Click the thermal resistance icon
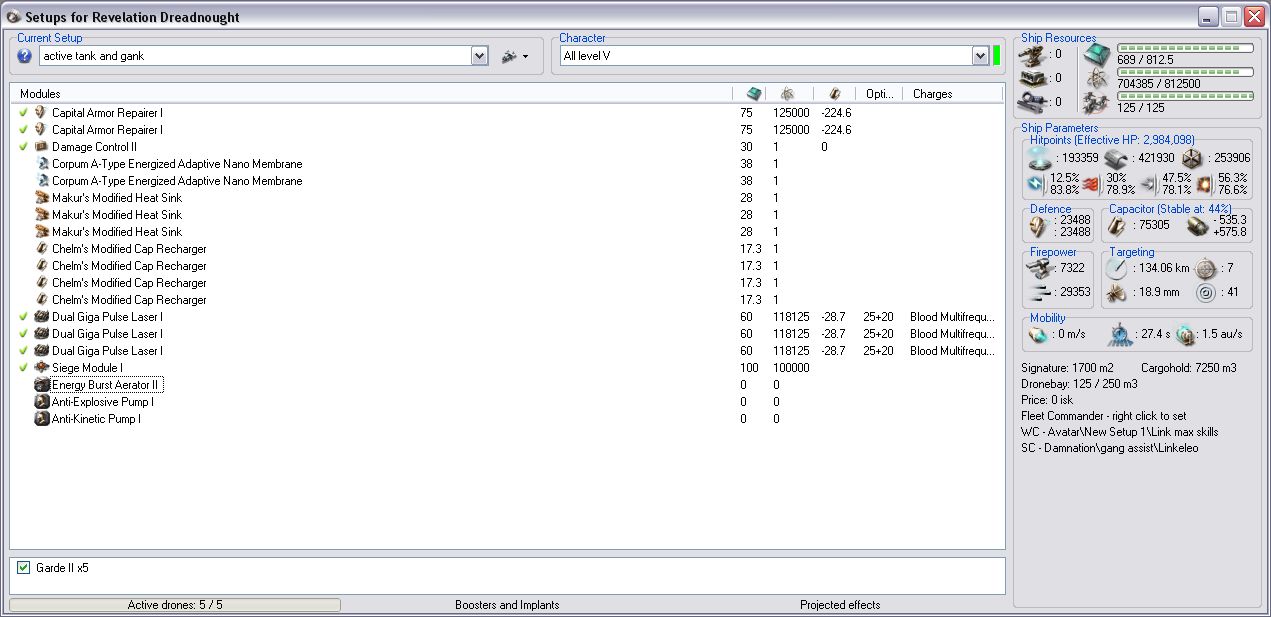The width and height of the screenshot is (1271, 617). pyautogui.click(x=1091, y=184)
